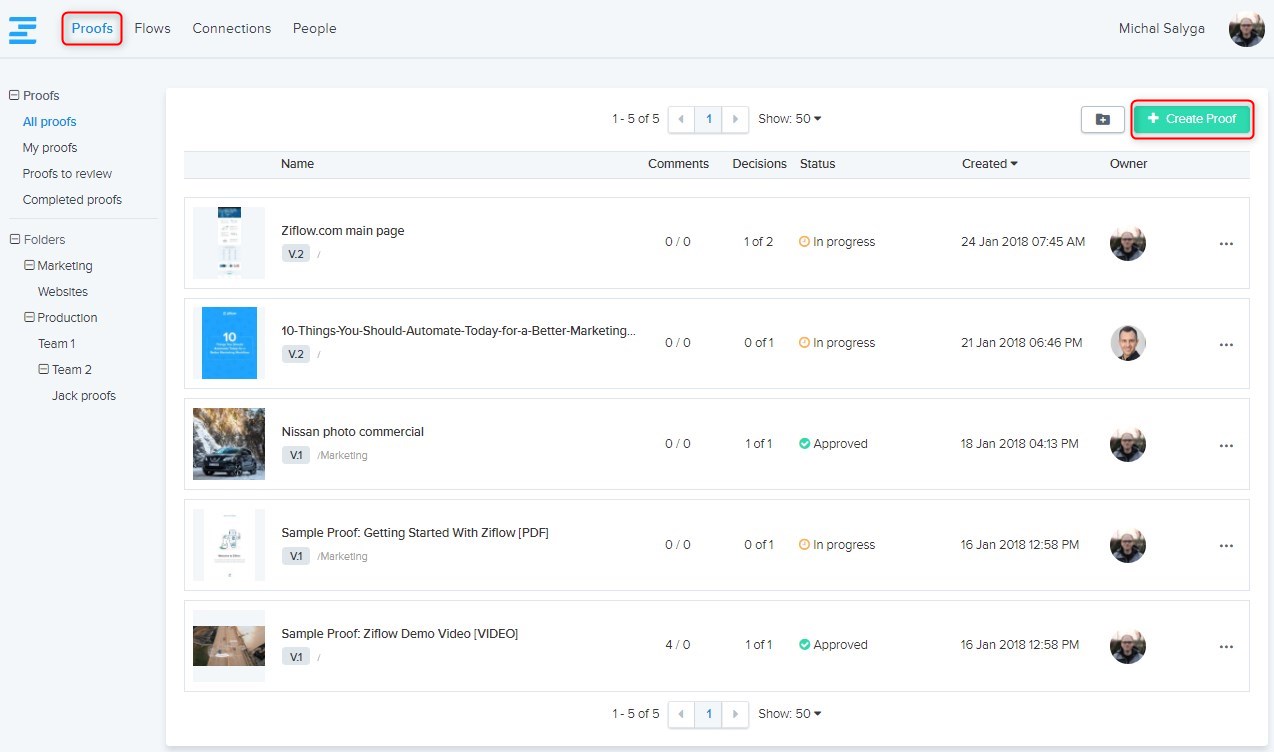
Task: Open user profile avatar in header
Action: coord(1246,29)
